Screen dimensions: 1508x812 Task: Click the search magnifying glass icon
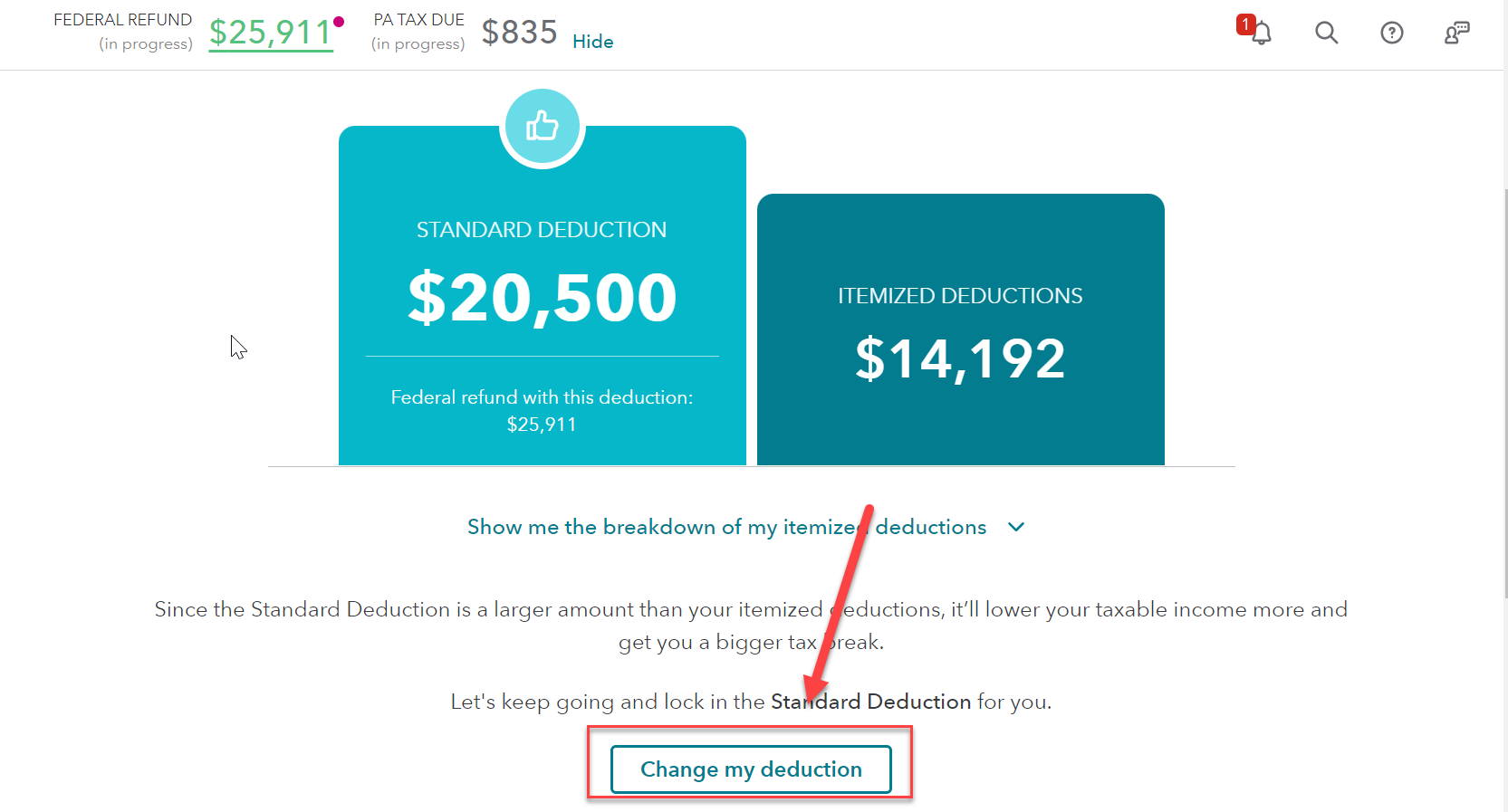coord(1326,33)
